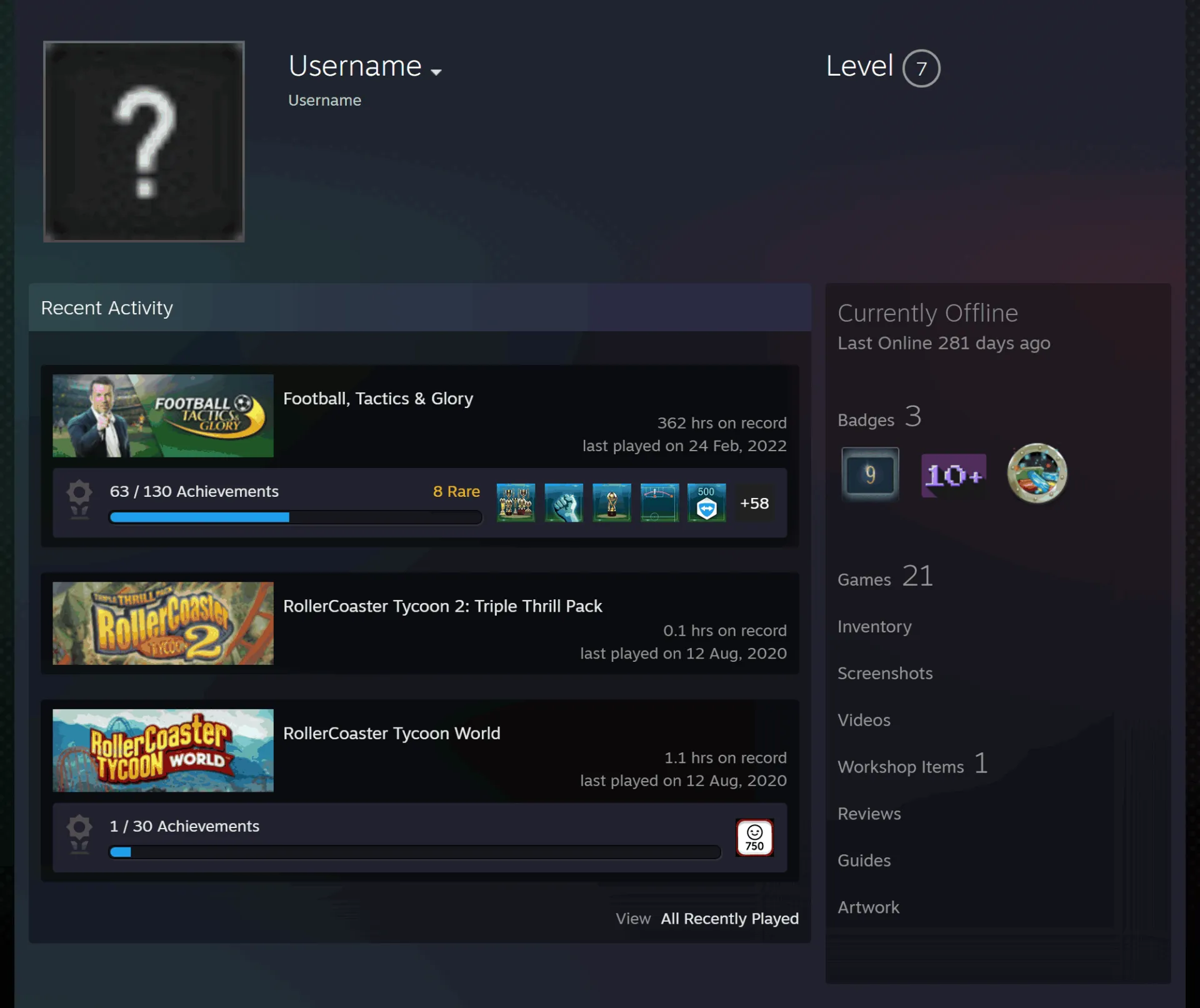The image size is (1200, 1008).
Task: Click the 8 Rare achievements label
Action: point(456,491)
